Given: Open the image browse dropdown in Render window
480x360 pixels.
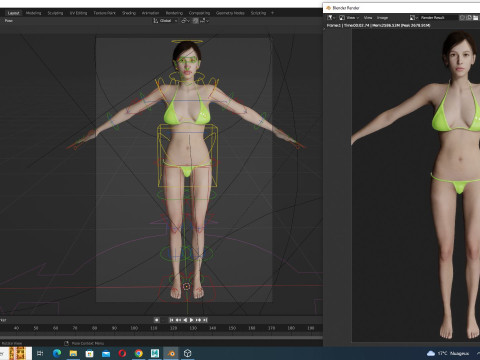Looking at the screenshot, I should pyautogui.click(x=414, y=18).
